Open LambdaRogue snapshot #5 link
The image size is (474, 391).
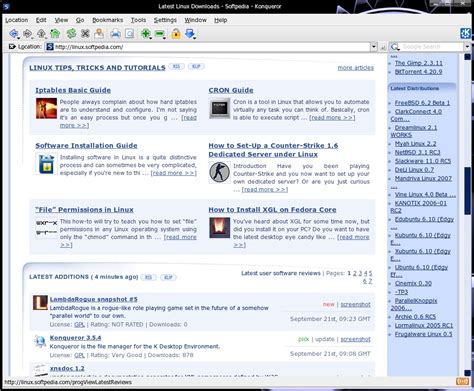pos(94,299)
